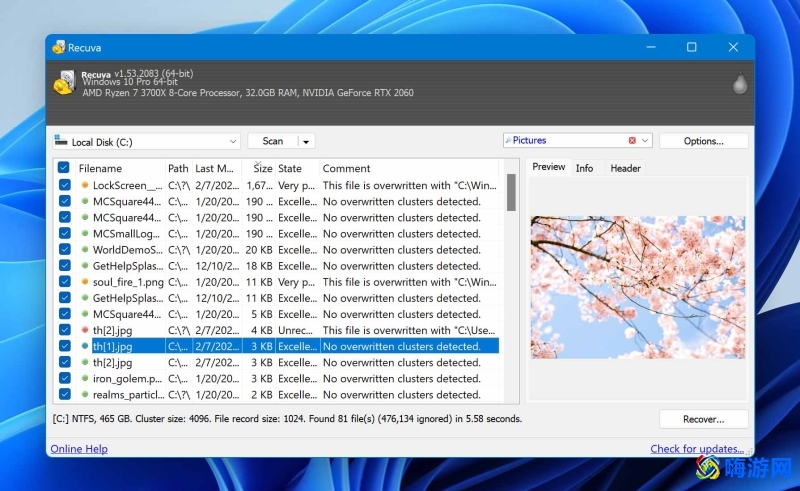The image size is (800, 491).
Task: Click green state dot for realms_particl file
Action: click(x=85, y=395)
